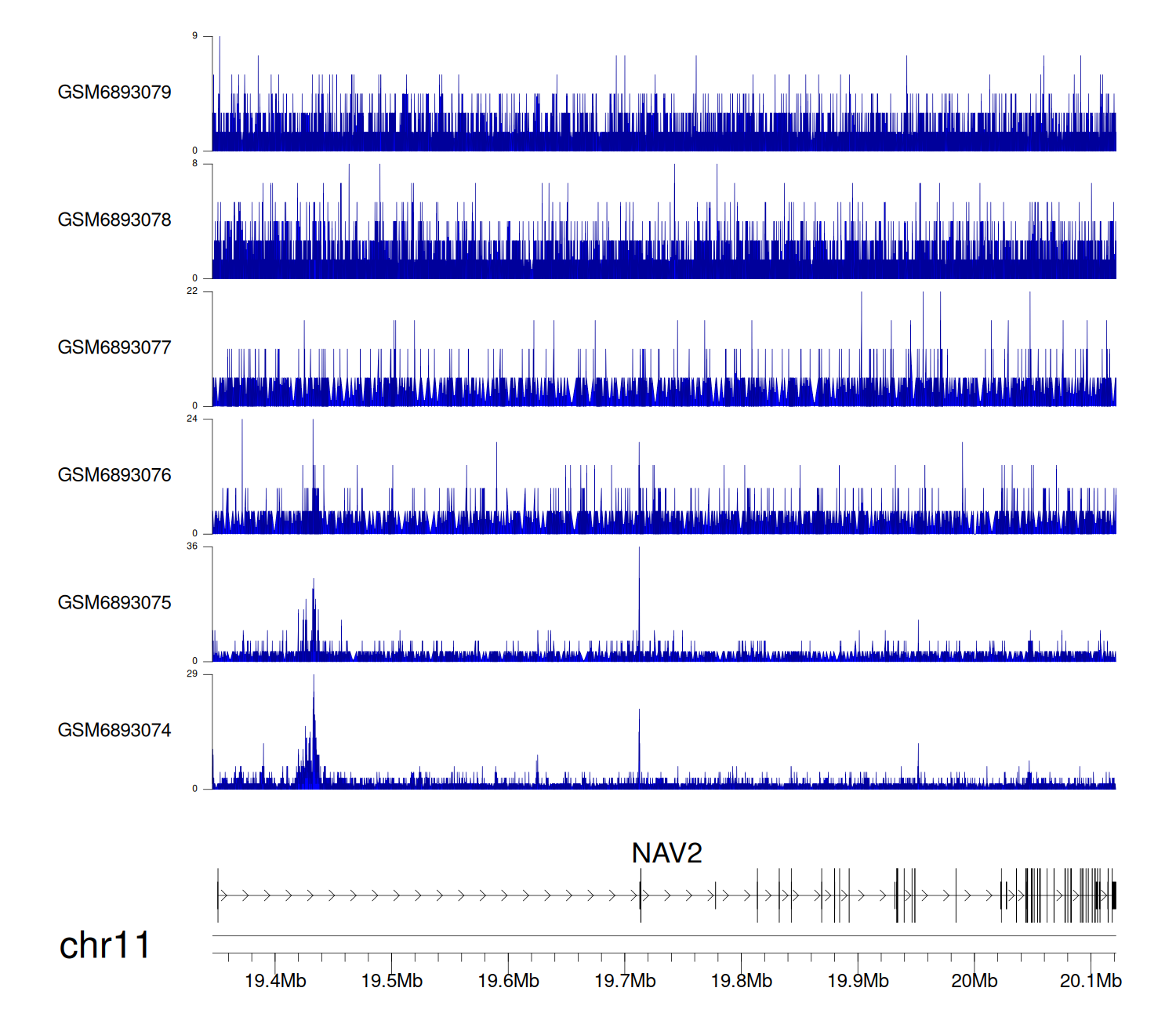1176x1035 pixels.
Task: Select the GSM6893076 track label
Action: click(114, 475)
